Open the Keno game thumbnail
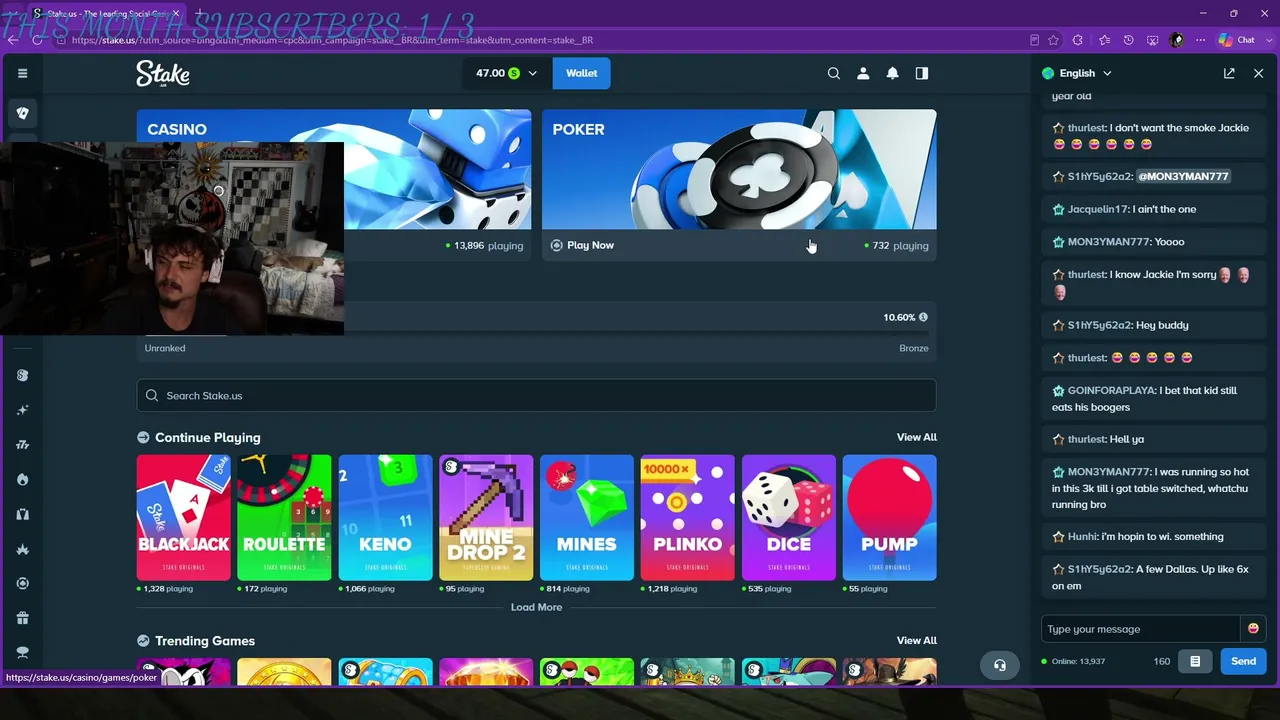The image size is (1280, 720). 385,518
